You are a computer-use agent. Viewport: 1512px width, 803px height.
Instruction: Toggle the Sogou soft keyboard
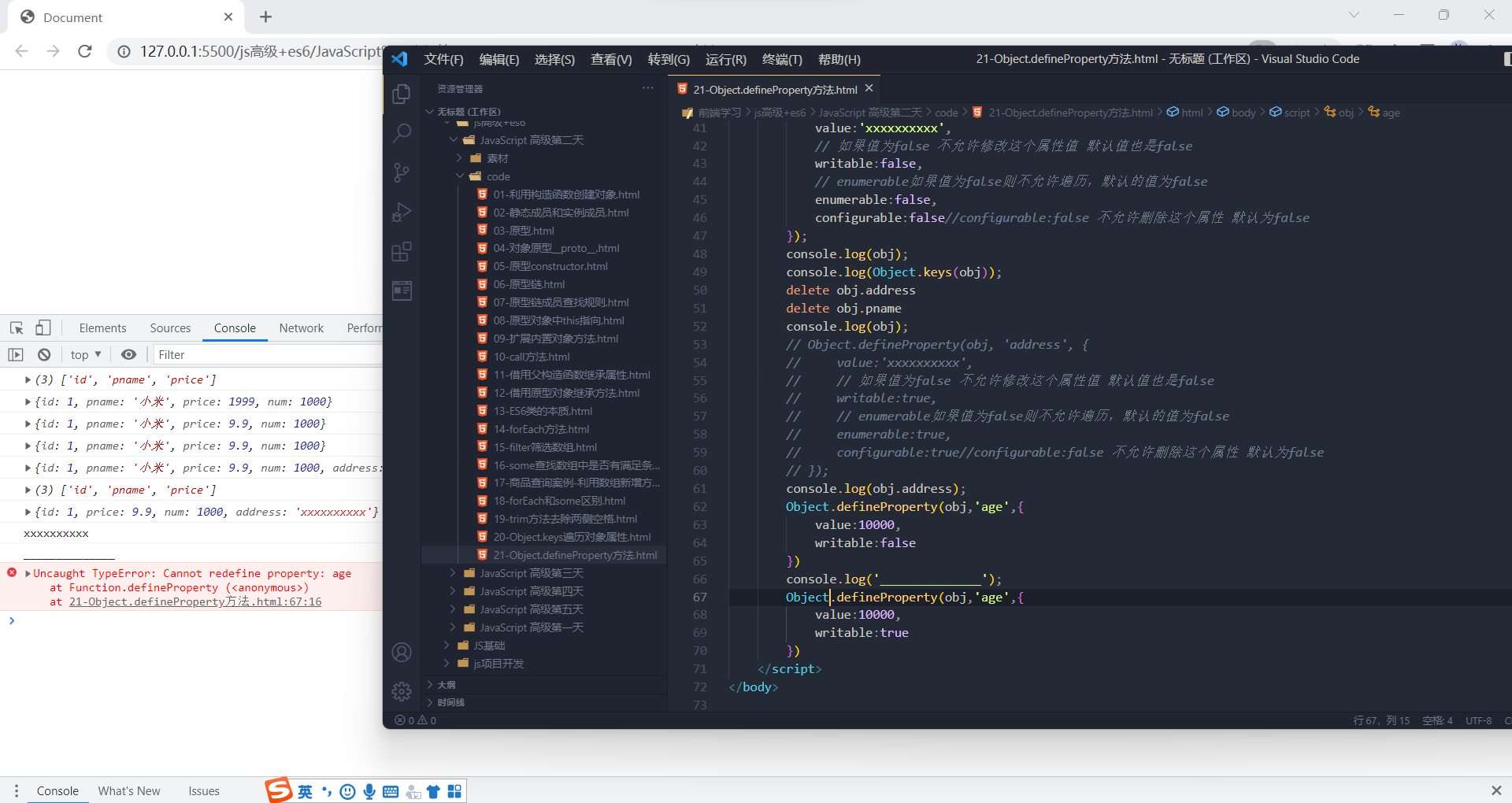click(x=391, y=791)
